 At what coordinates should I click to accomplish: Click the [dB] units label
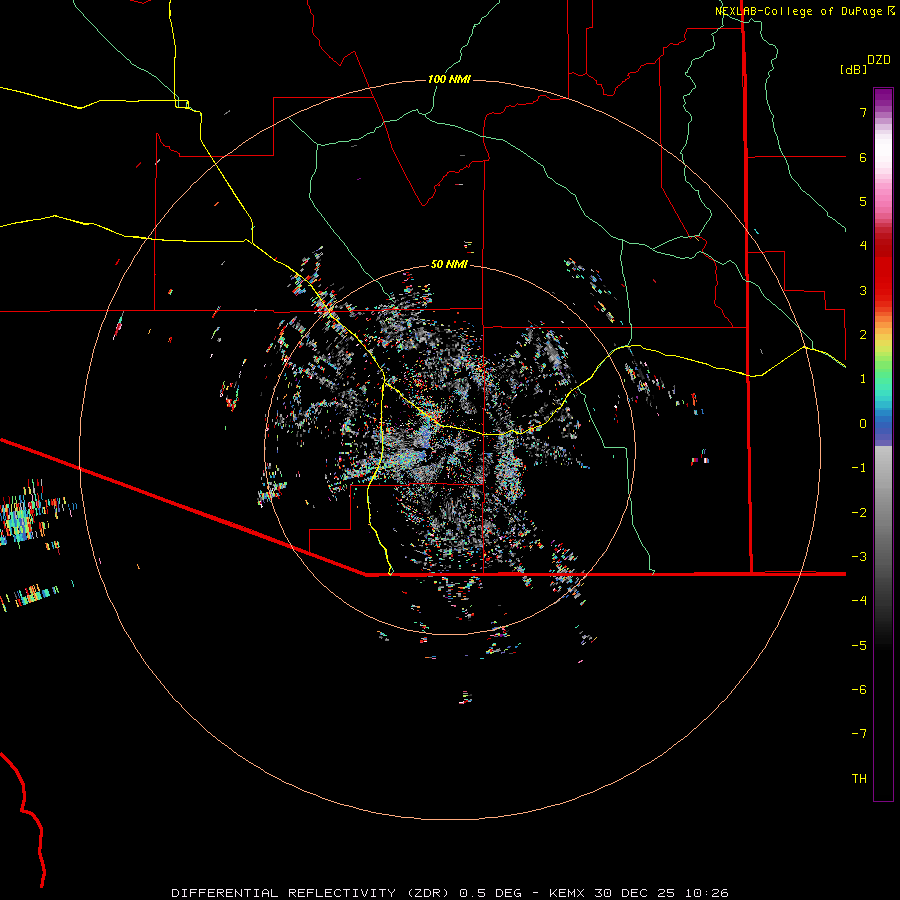[x=853, y=69]
